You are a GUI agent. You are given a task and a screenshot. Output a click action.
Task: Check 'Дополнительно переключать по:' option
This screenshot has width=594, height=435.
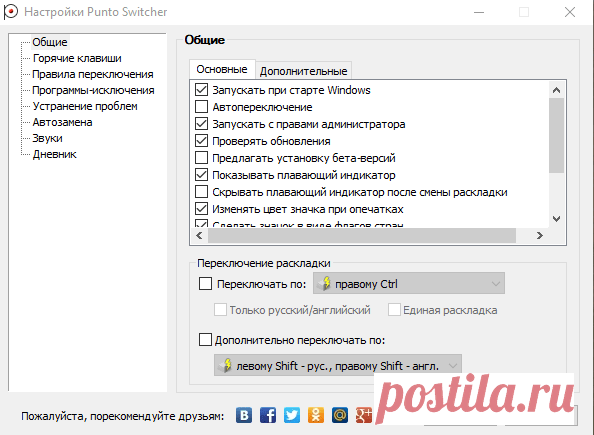point(205,340)
